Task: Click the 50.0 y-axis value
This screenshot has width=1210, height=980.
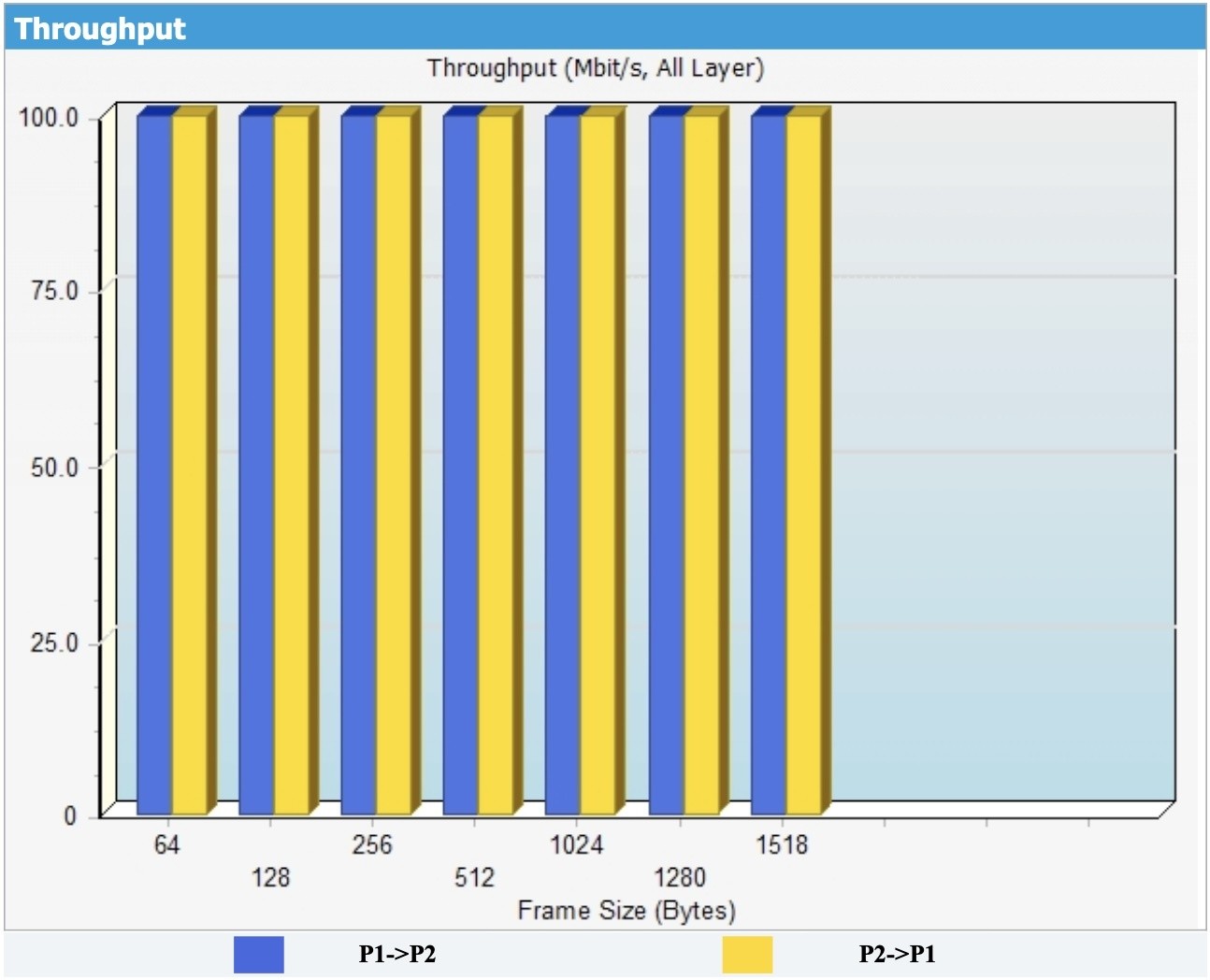Action: [x=54, y=467]
